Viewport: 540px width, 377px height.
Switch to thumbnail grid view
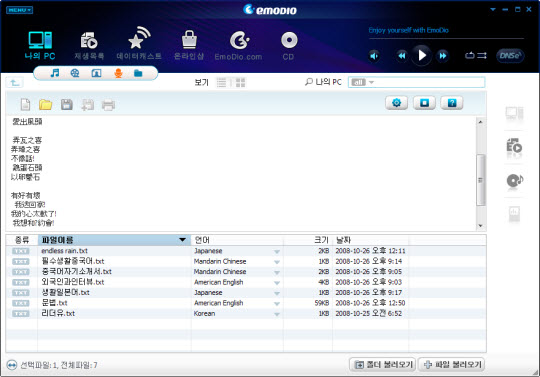pyautogui.click(x=240, y=83)
